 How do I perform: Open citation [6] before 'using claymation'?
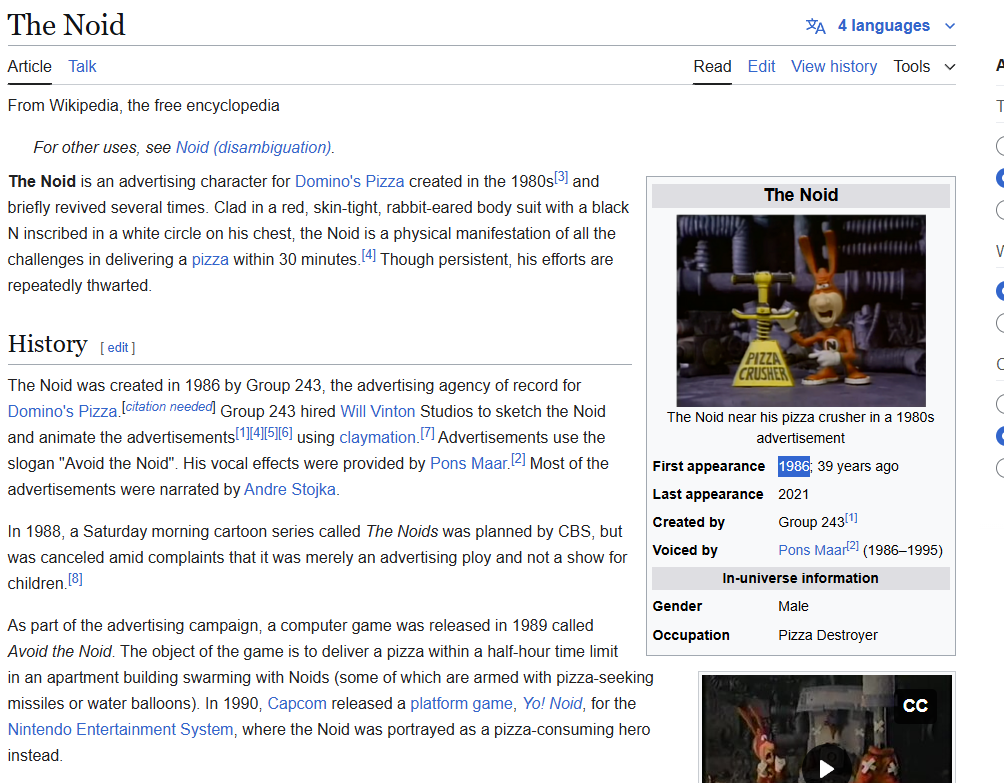click(x=285, y=433)
